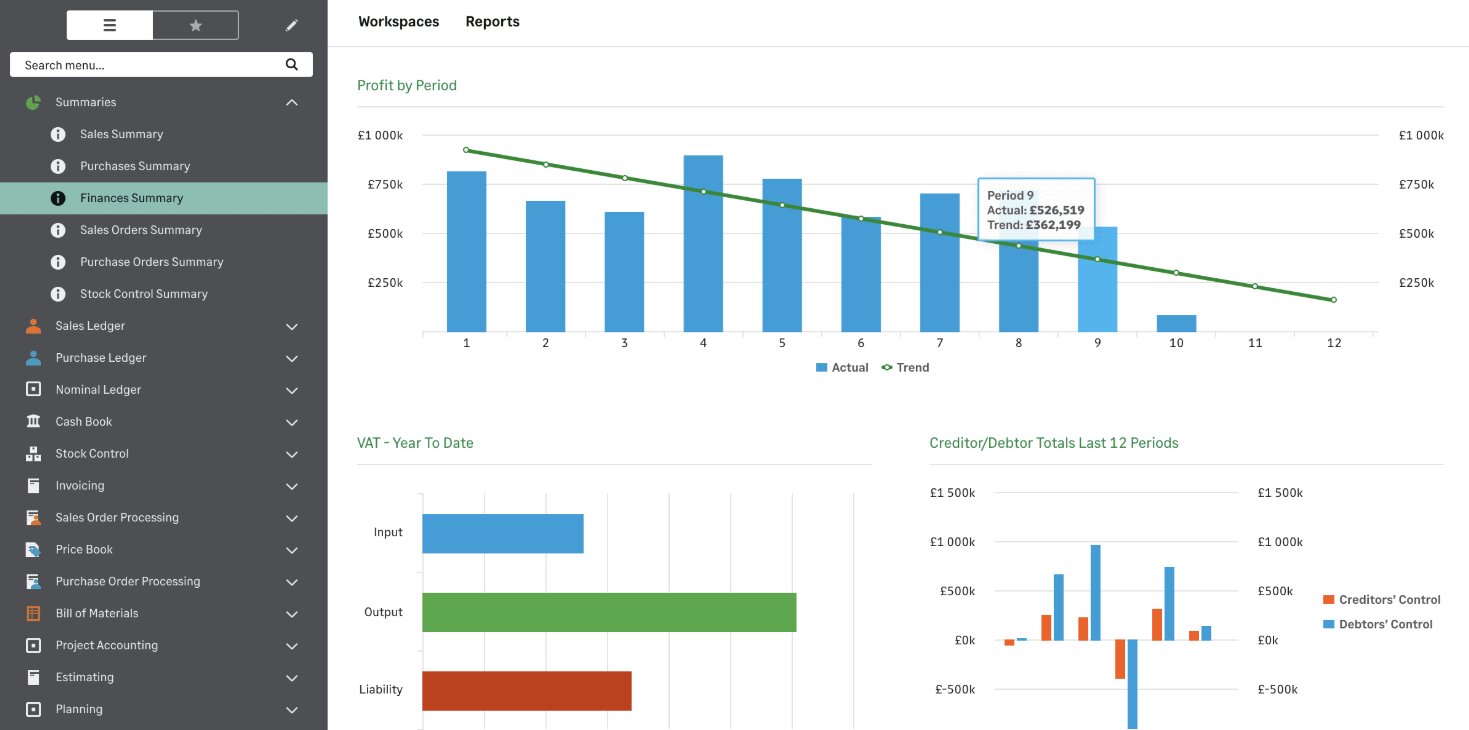Viewport: 1469px width, 730px height.
Task: Collapse the Summaries section
Action: point(292,102)
